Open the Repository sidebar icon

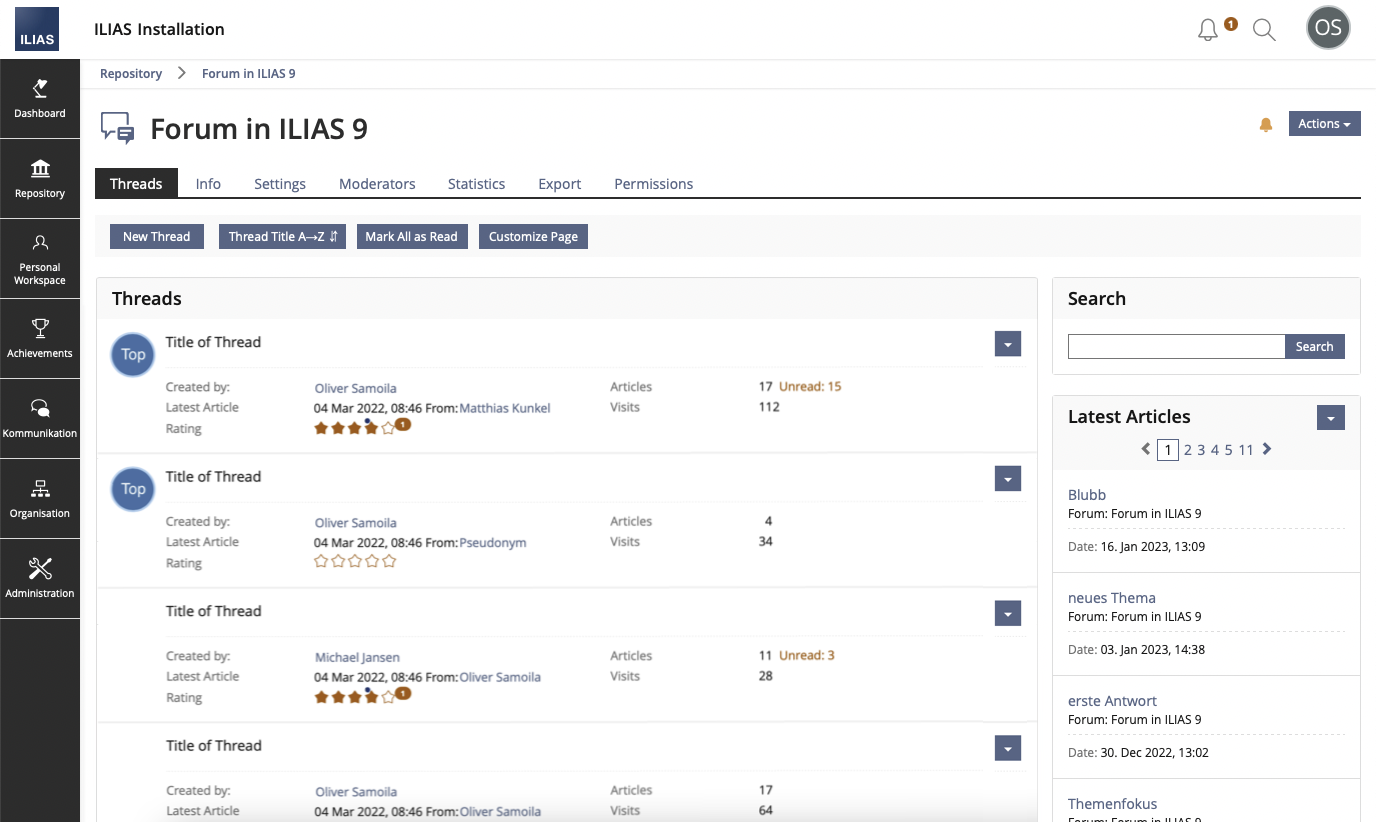[x=40, y=179]
